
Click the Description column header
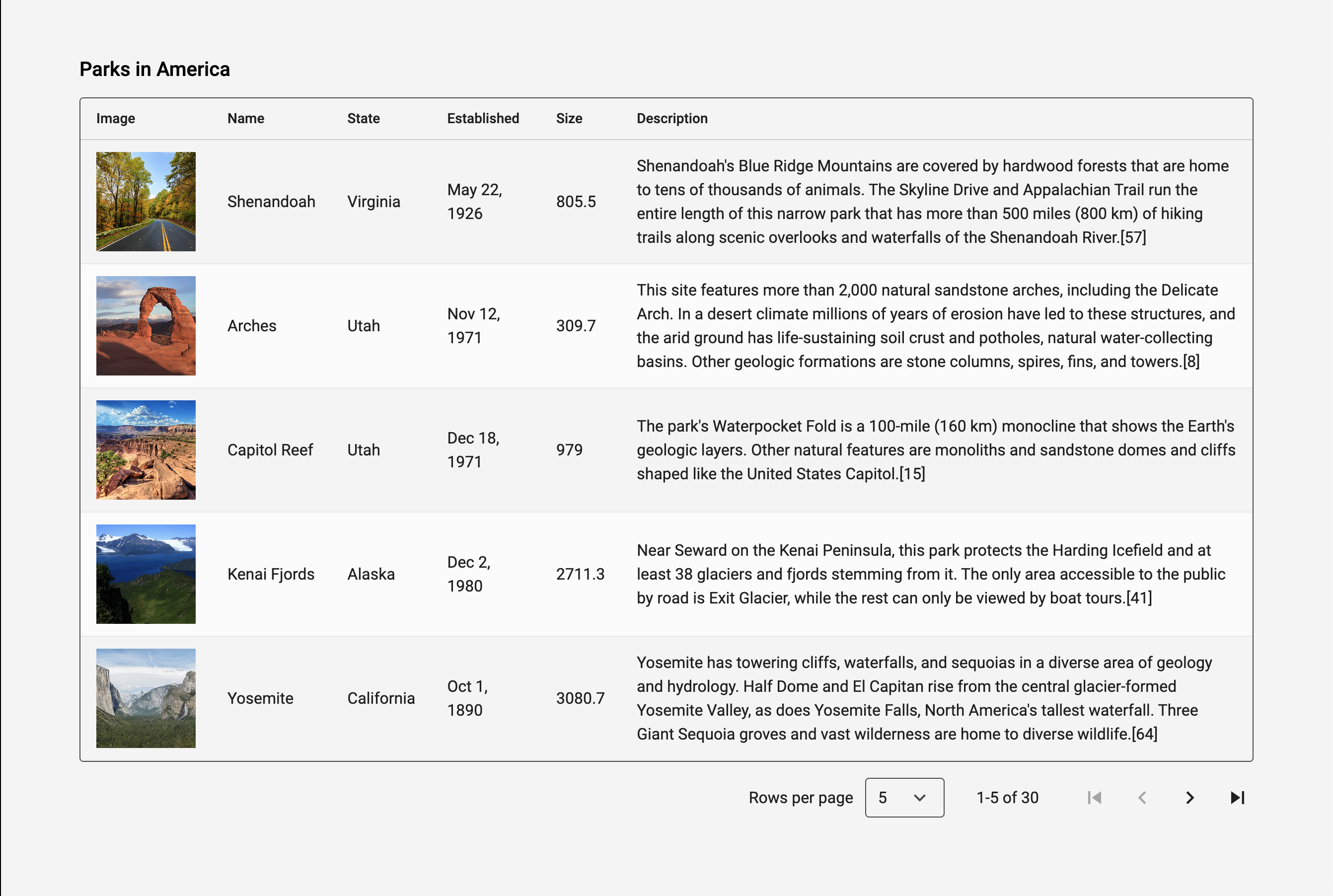(x=672, y=118)
